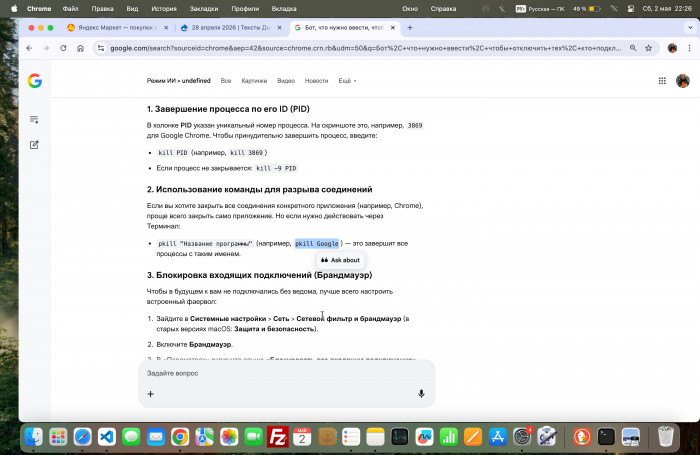Select the Новости search filter

[317, 81]
